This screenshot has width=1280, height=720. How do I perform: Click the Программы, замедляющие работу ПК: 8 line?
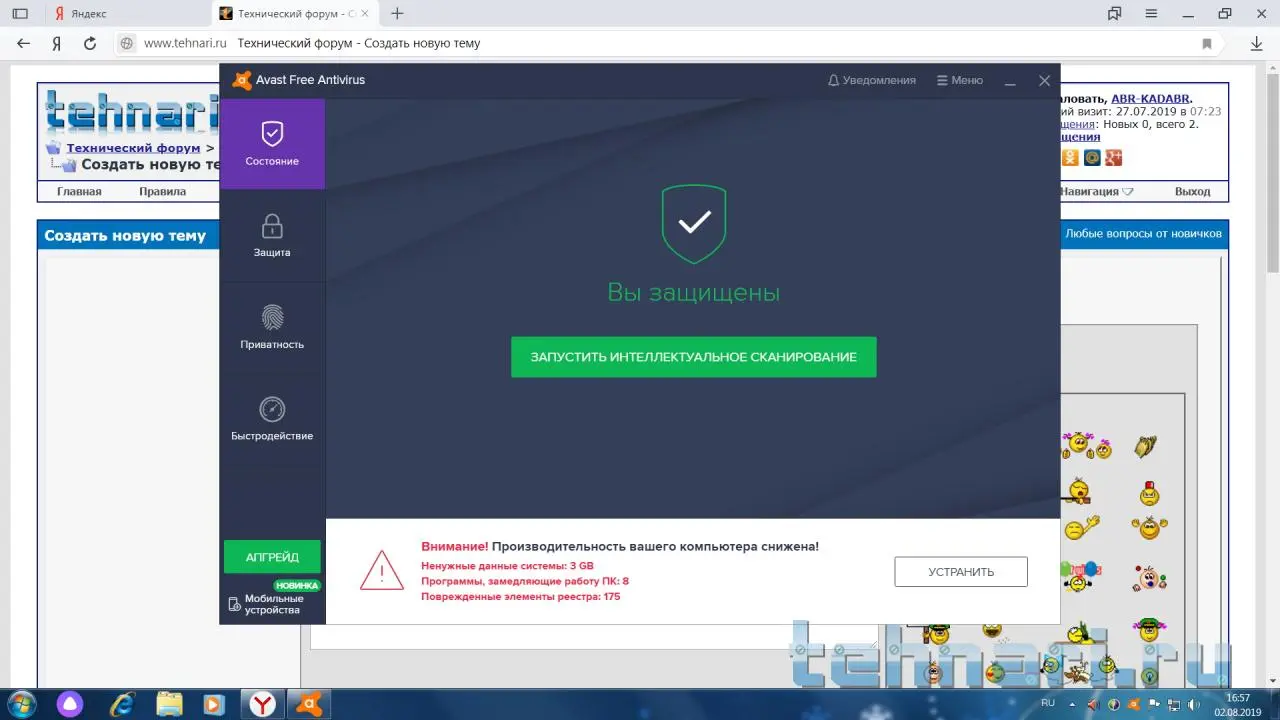coord(525,581)
